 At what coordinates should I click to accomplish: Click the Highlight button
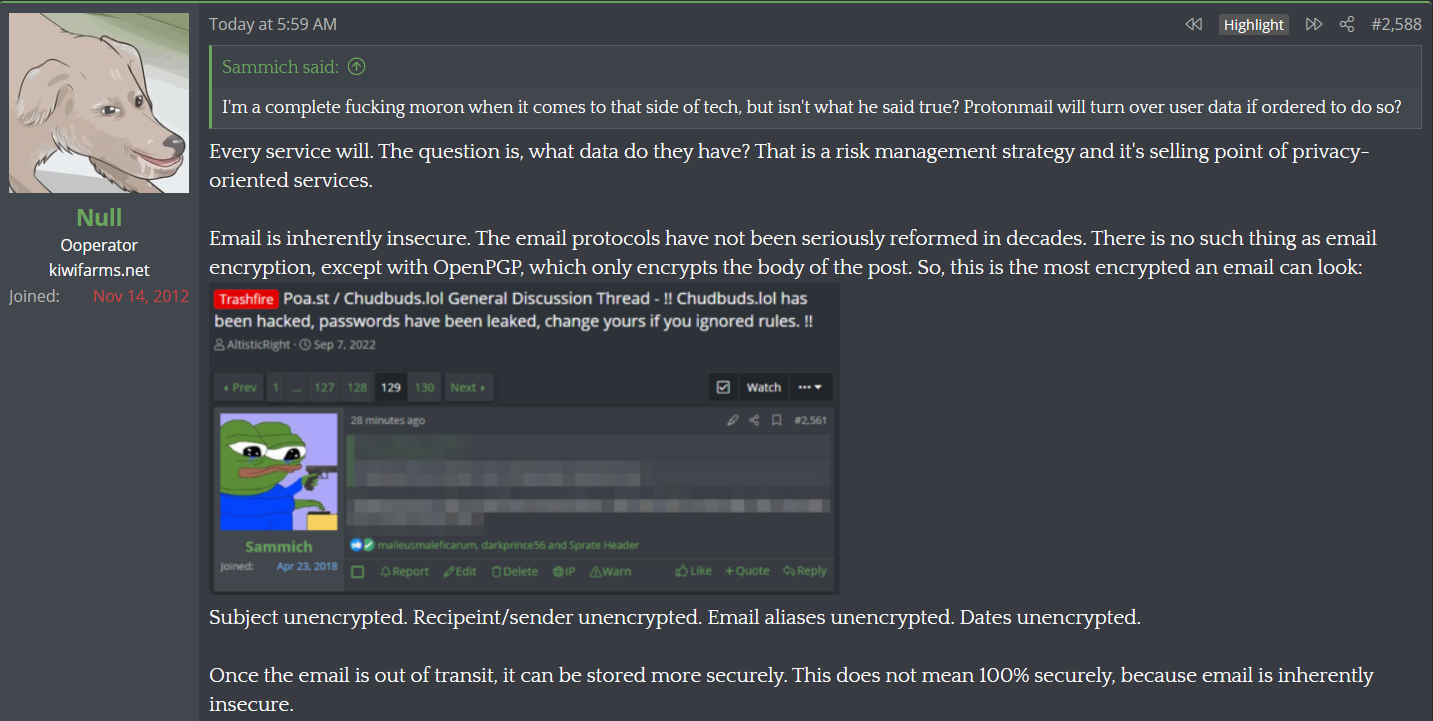(1253, 25)
